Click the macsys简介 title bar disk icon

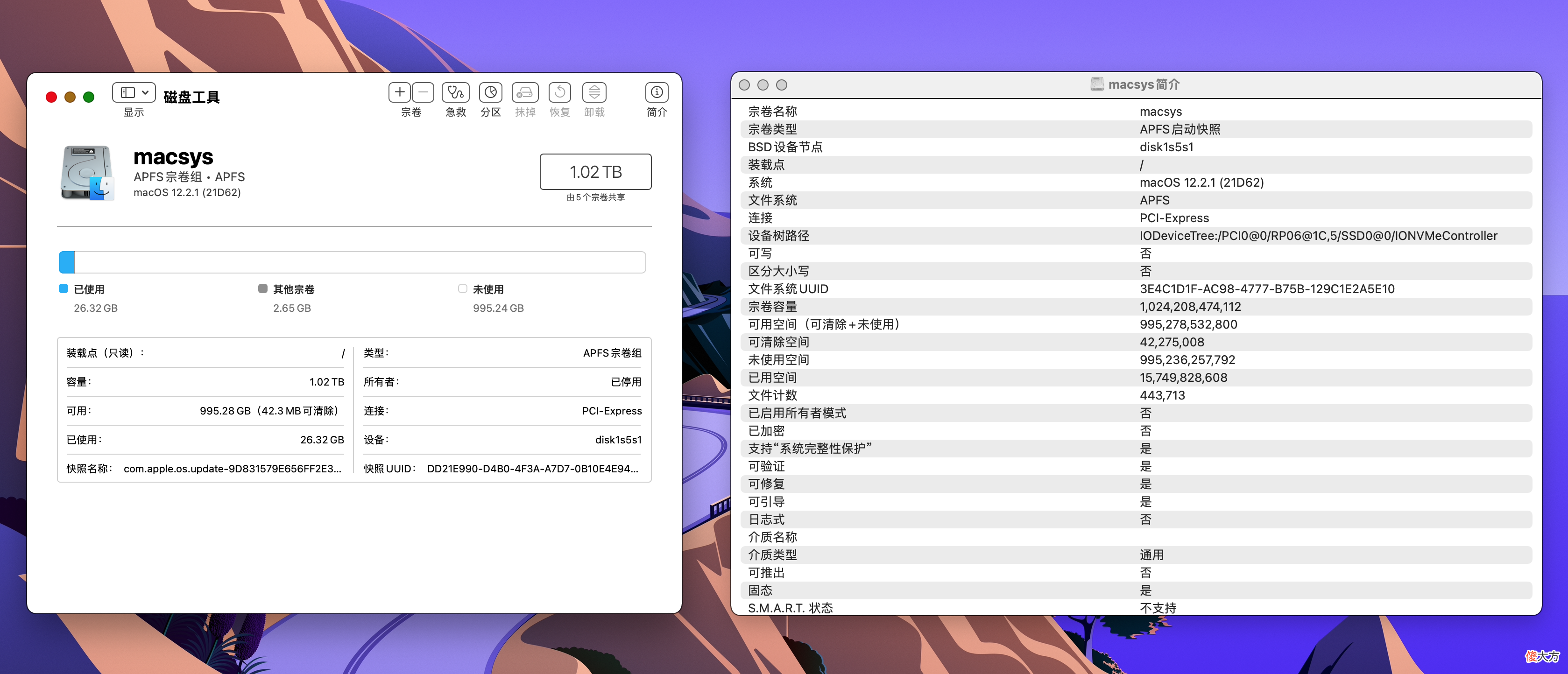pyautogui.click(x=1097, y=84)
